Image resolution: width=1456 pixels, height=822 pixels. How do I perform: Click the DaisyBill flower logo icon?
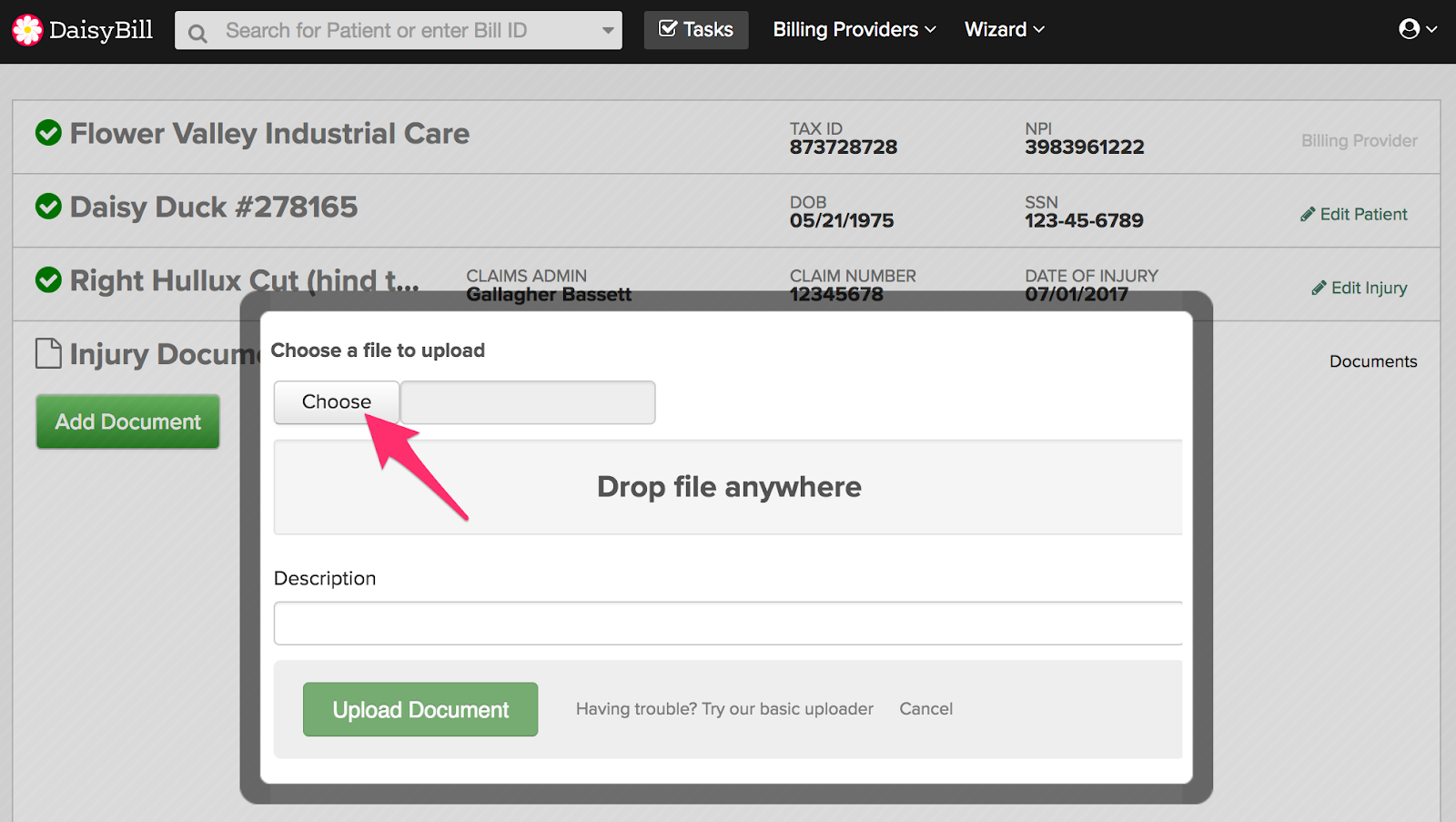pyautogui.click(x=27, y=30)
